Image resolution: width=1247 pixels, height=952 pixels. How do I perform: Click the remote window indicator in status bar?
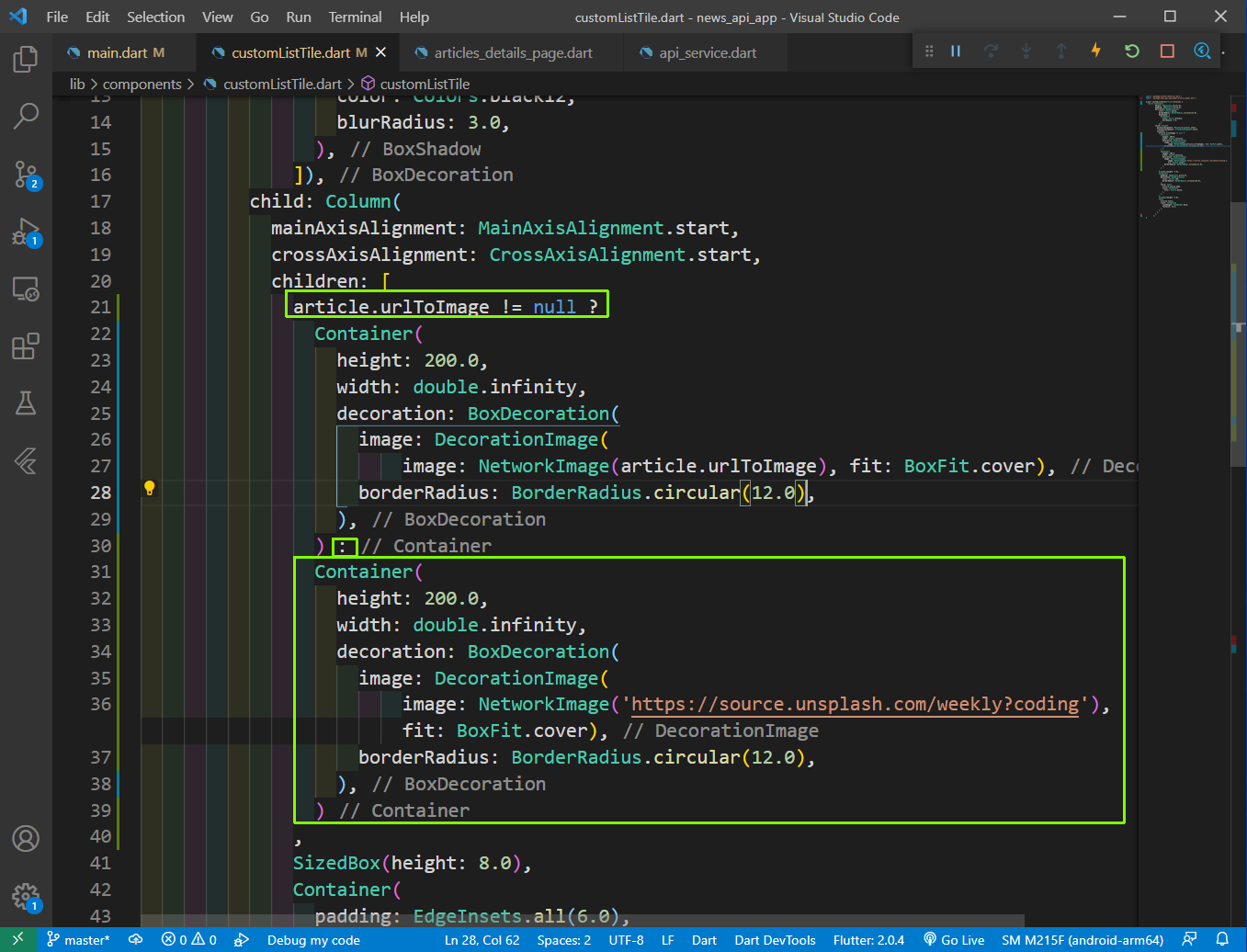click(18, 939)
